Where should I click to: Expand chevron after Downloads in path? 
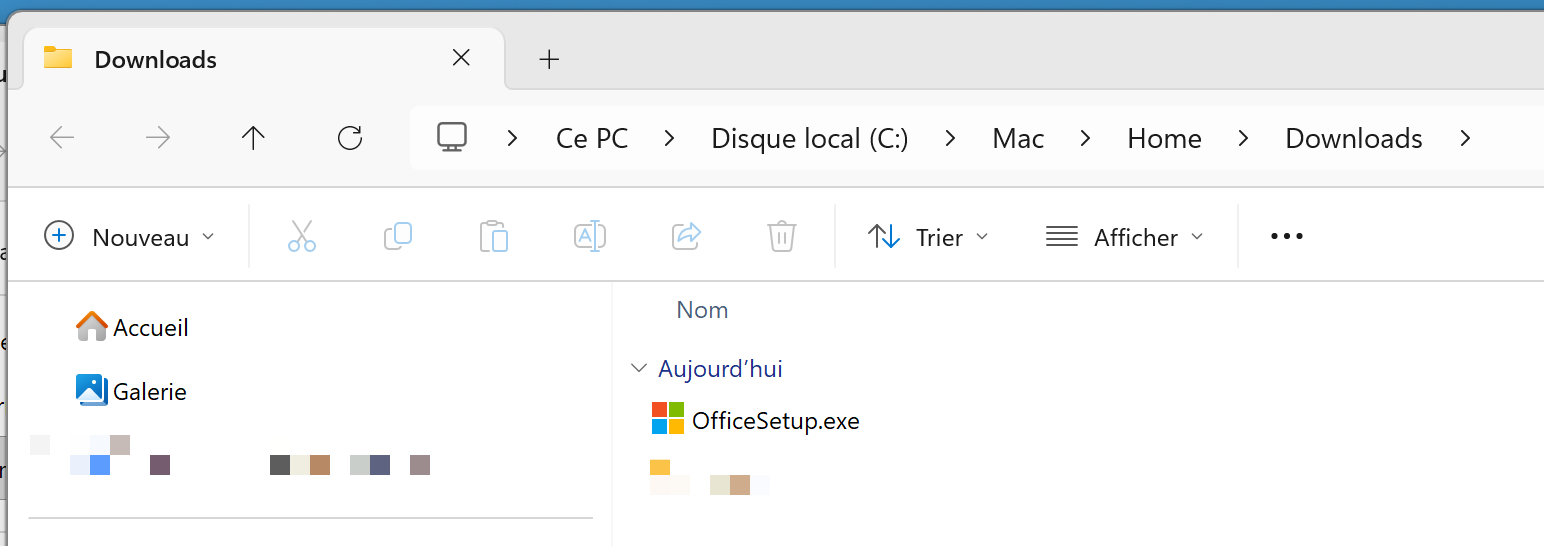[1465, 138]
